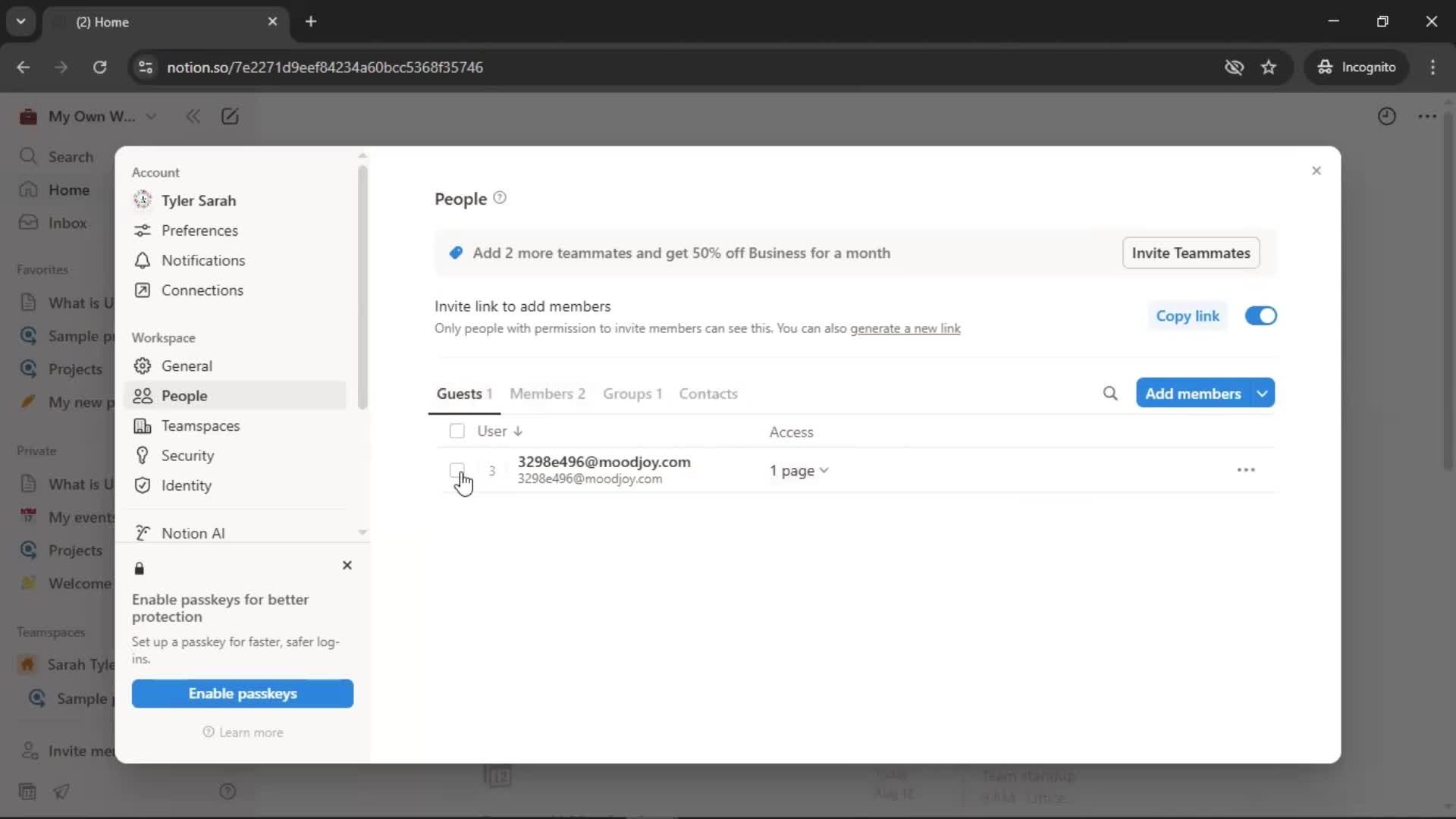Sort the list by the User column
The image size is (1456, 819).
[x=500, y=431]
